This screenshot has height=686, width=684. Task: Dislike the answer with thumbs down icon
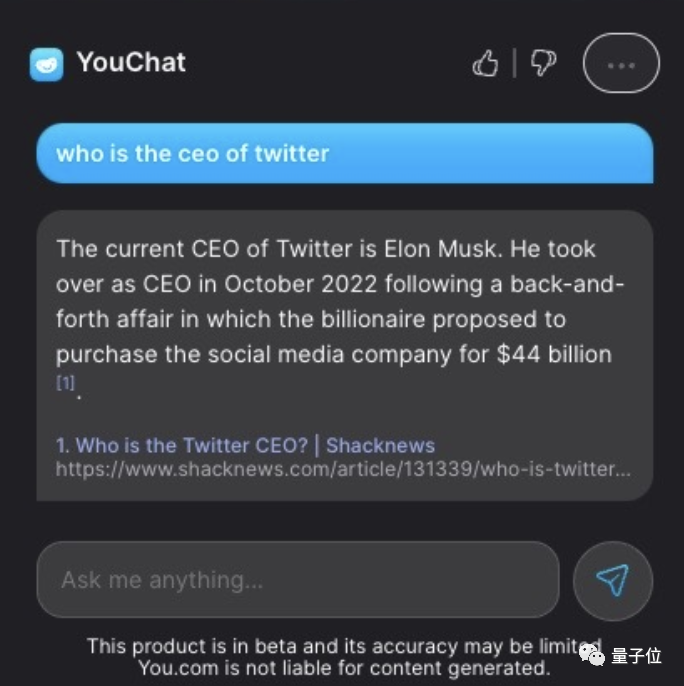coord(543,63)
